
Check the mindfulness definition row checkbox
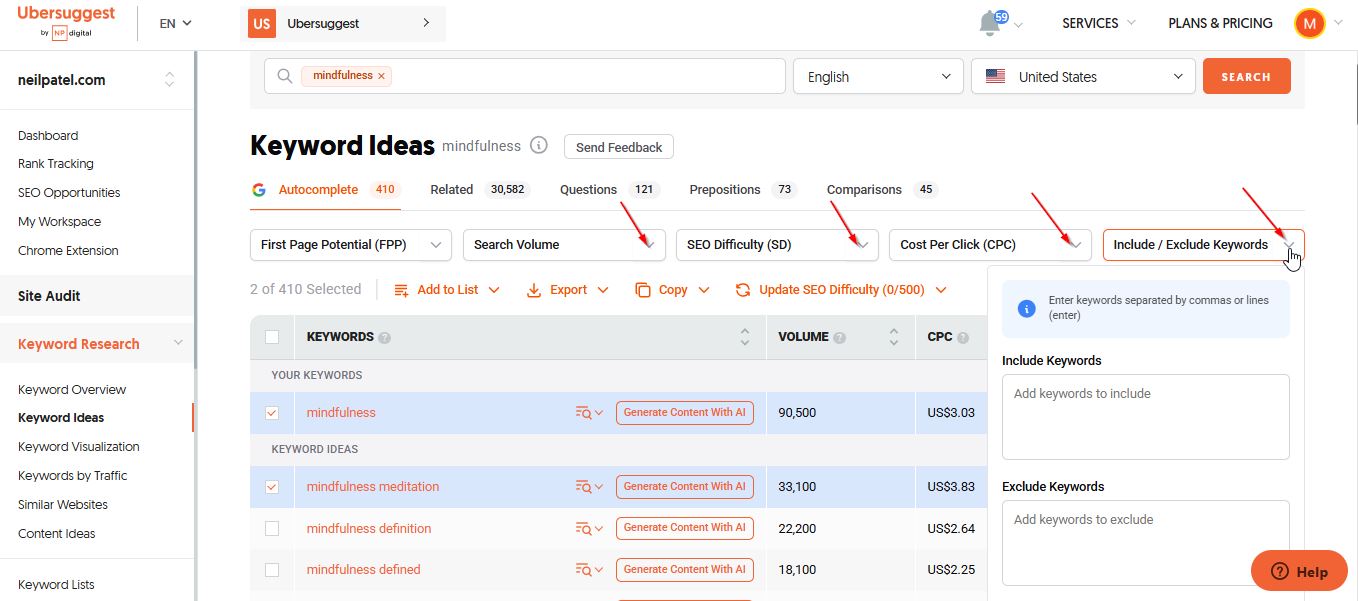coord(272,529)
